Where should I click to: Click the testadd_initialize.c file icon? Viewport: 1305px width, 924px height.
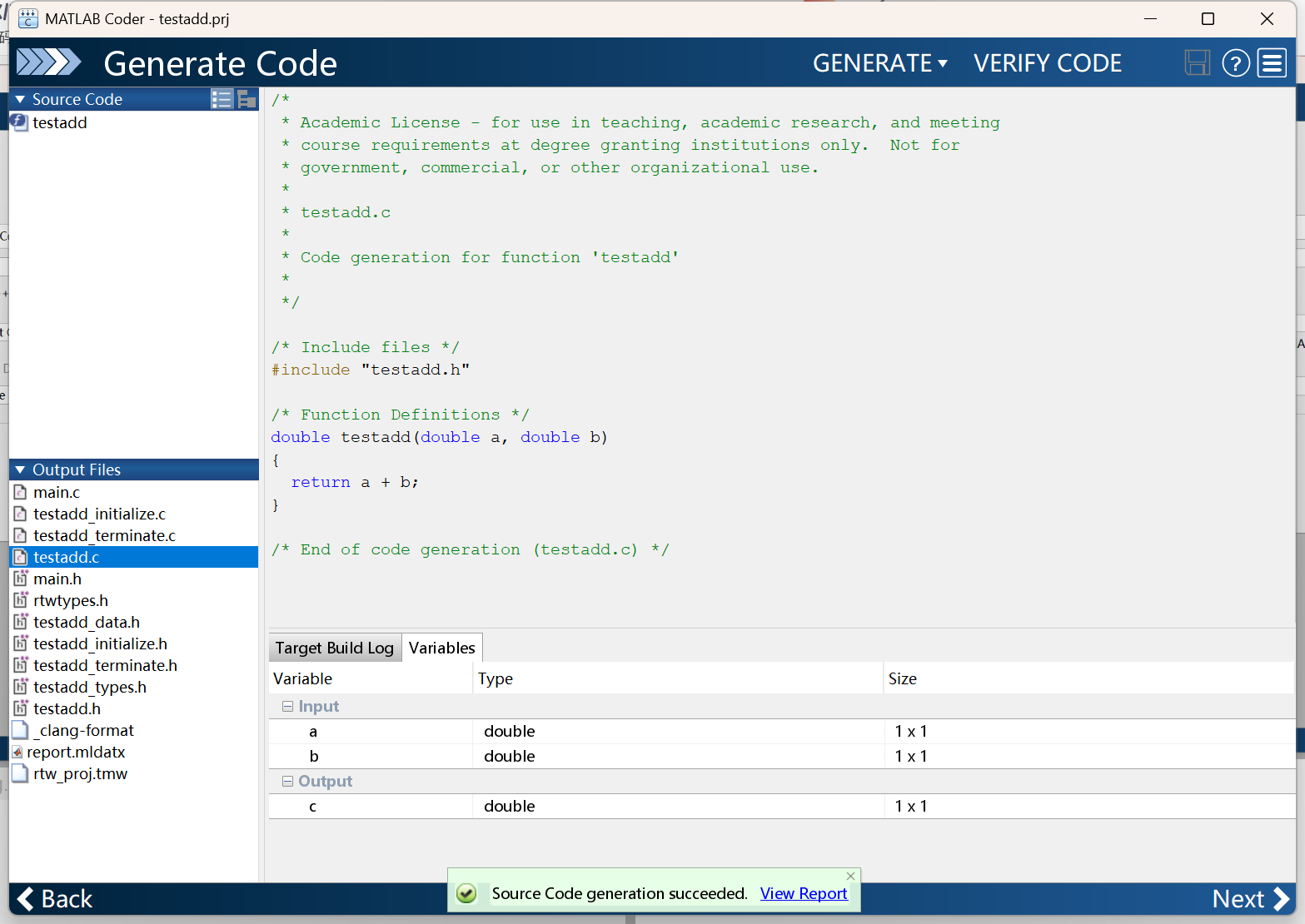click(x=21, y=514)
